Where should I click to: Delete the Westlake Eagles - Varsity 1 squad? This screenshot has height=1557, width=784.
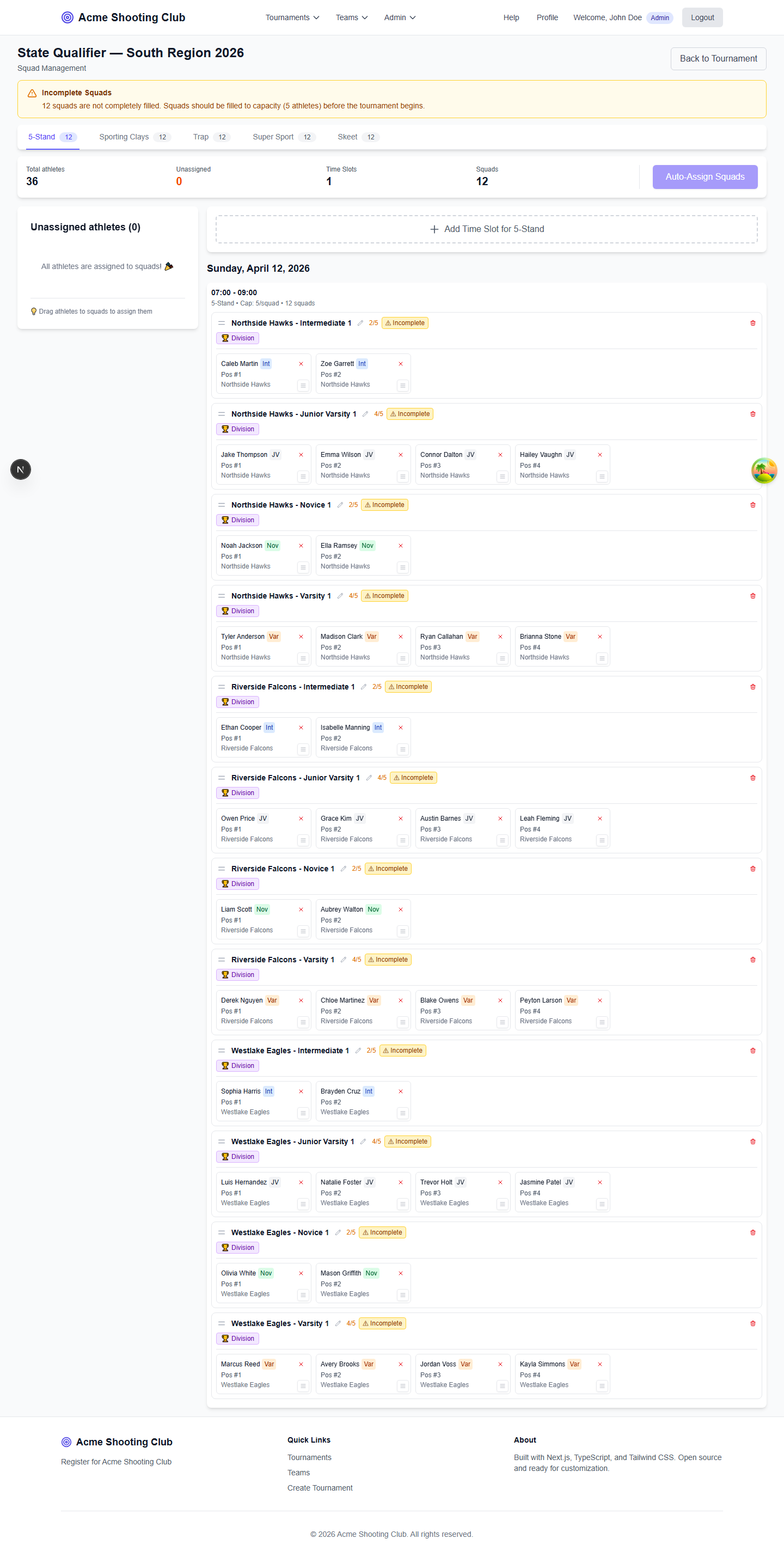[752, 1323]
